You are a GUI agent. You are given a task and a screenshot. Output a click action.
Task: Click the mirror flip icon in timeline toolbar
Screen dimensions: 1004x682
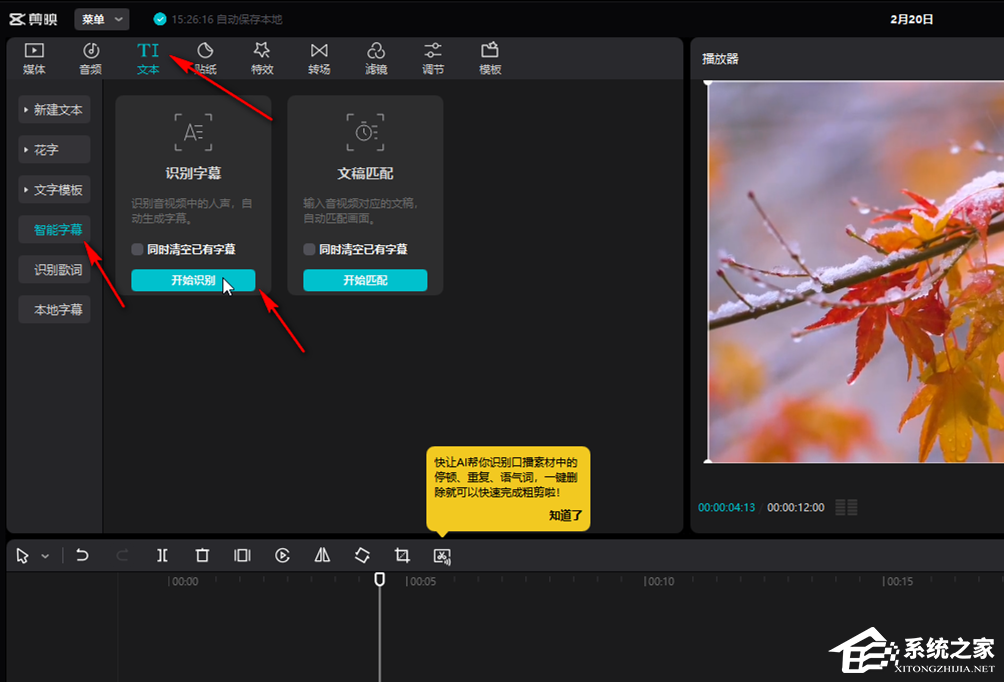tap(322, 555)
